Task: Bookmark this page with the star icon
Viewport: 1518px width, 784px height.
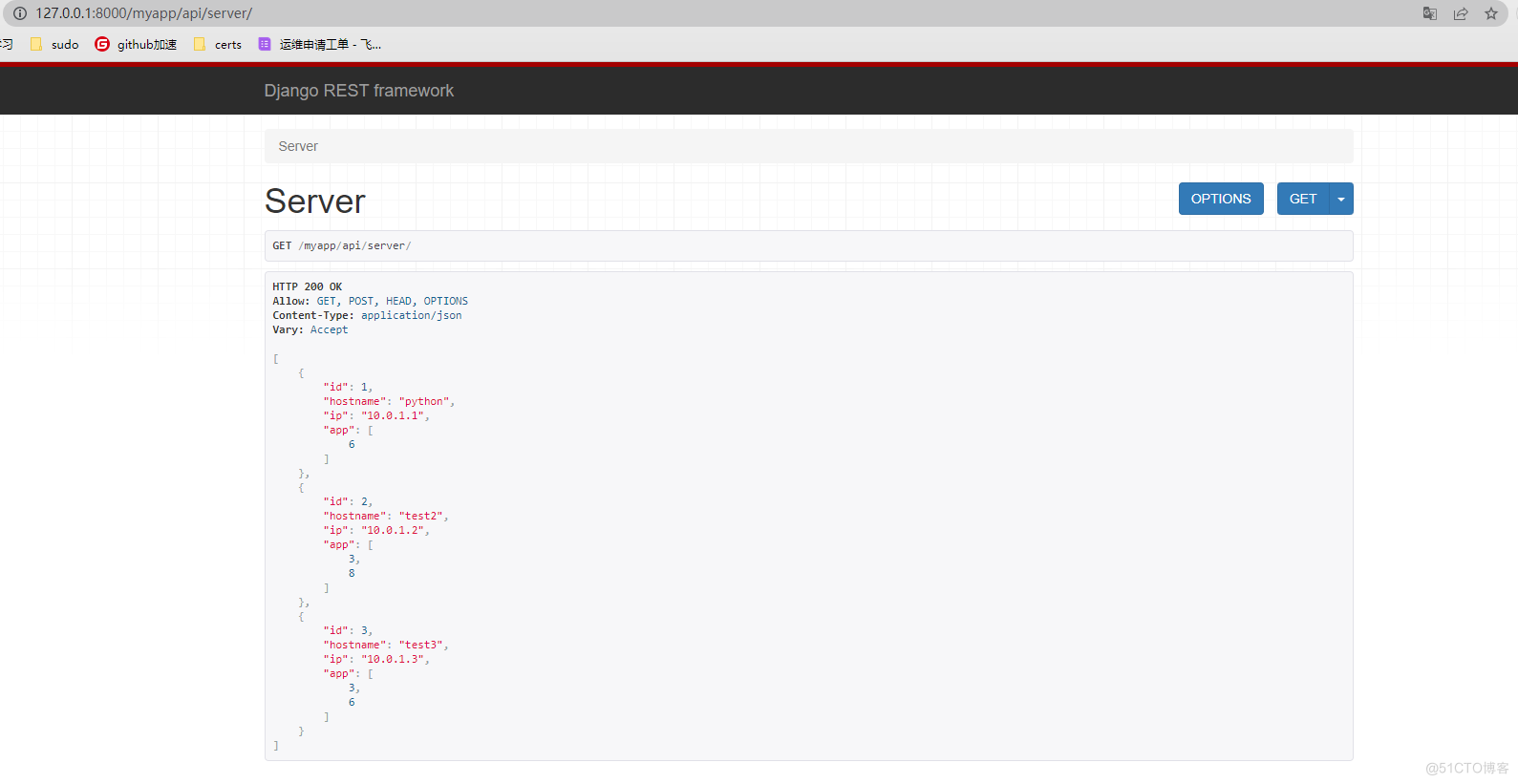Action: [x=1491, y=13]
